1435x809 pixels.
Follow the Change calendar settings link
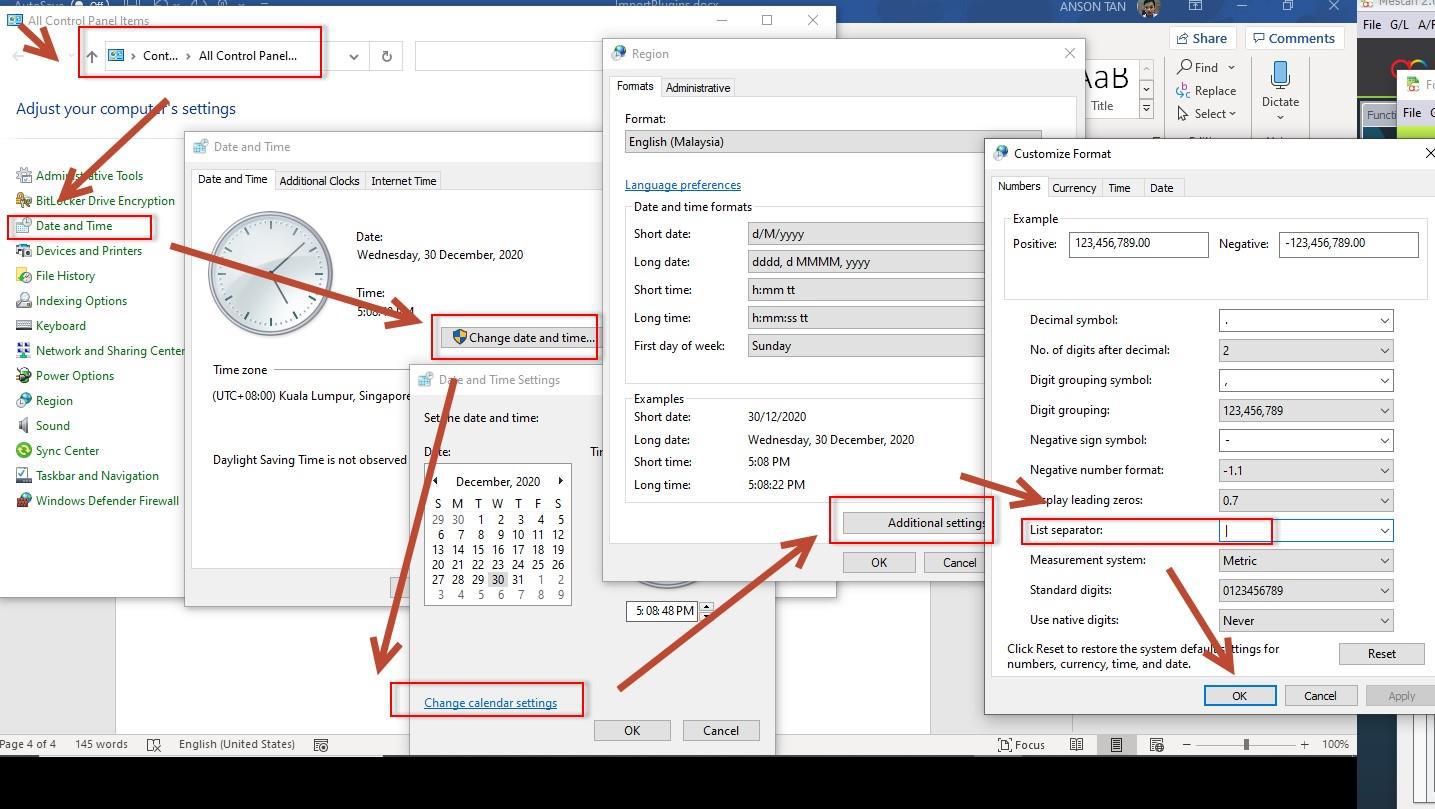point(489,702)
